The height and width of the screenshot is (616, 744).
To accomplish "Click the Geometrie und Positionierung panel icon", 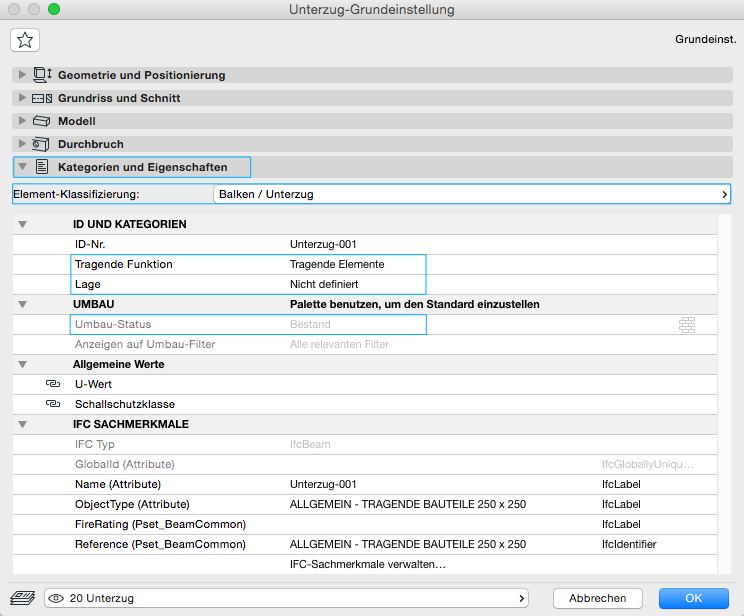I will [42, 75].
